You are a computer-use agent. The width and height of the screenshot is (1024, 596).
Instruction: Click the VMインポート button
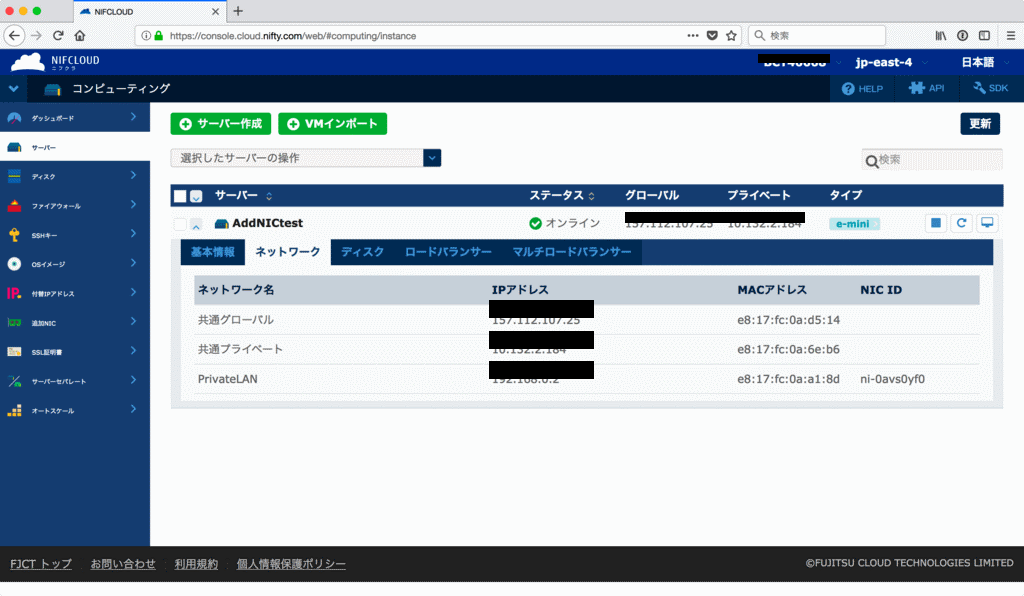click(332, 124)
